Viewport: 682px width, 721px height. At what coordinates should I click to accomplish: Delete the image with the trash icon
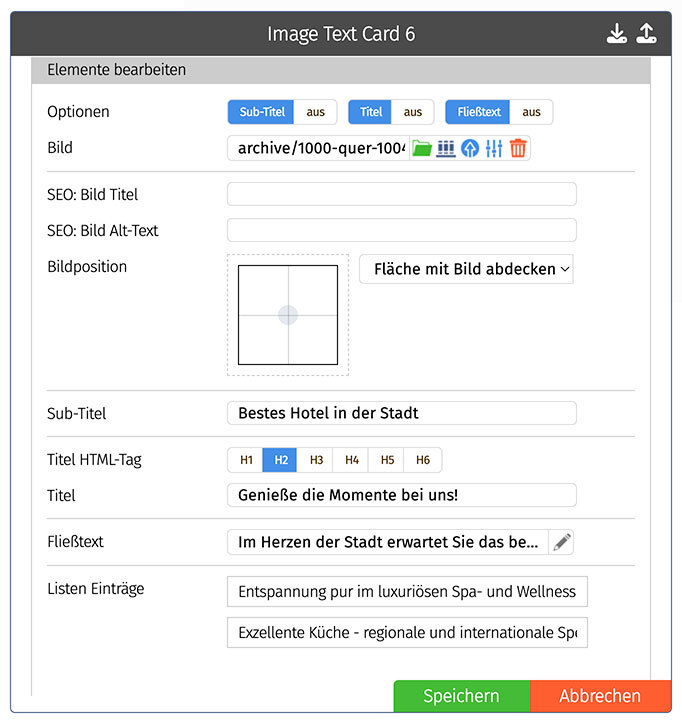coord(518,148)
